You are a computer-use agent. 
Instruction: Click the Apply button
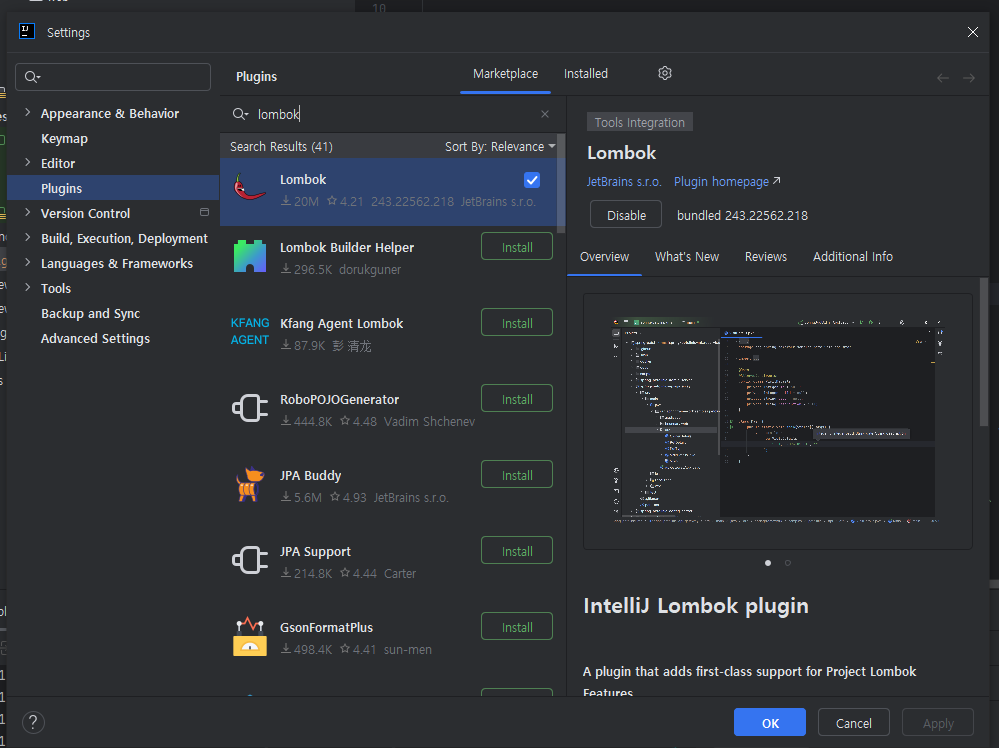point(938,723)
